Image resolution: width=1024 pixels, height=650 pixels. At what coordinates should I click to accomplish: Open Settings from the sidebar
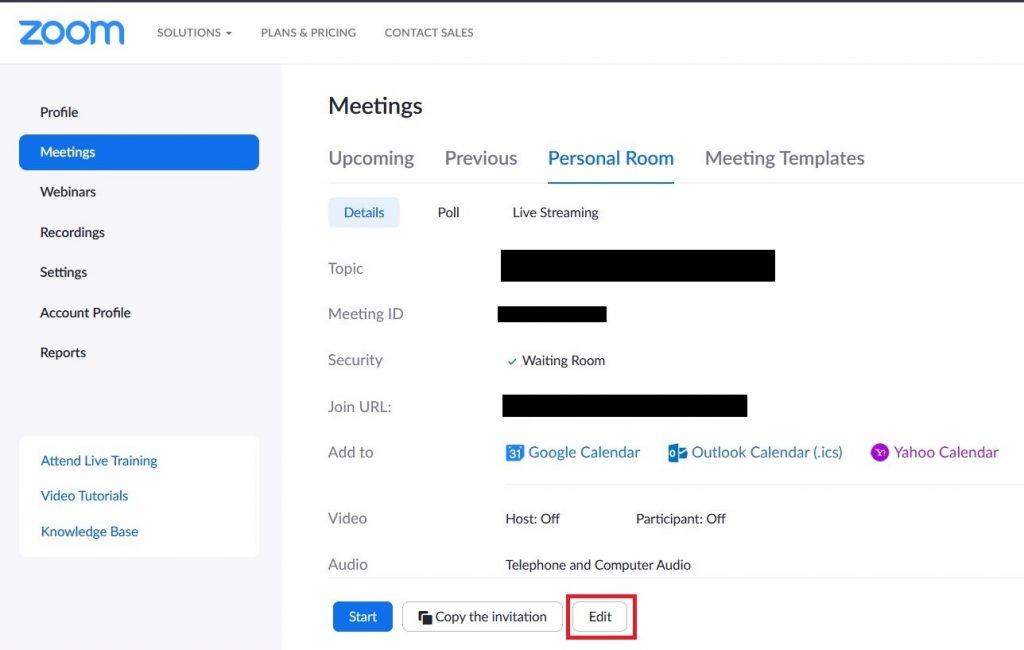(x=63, y=272)
